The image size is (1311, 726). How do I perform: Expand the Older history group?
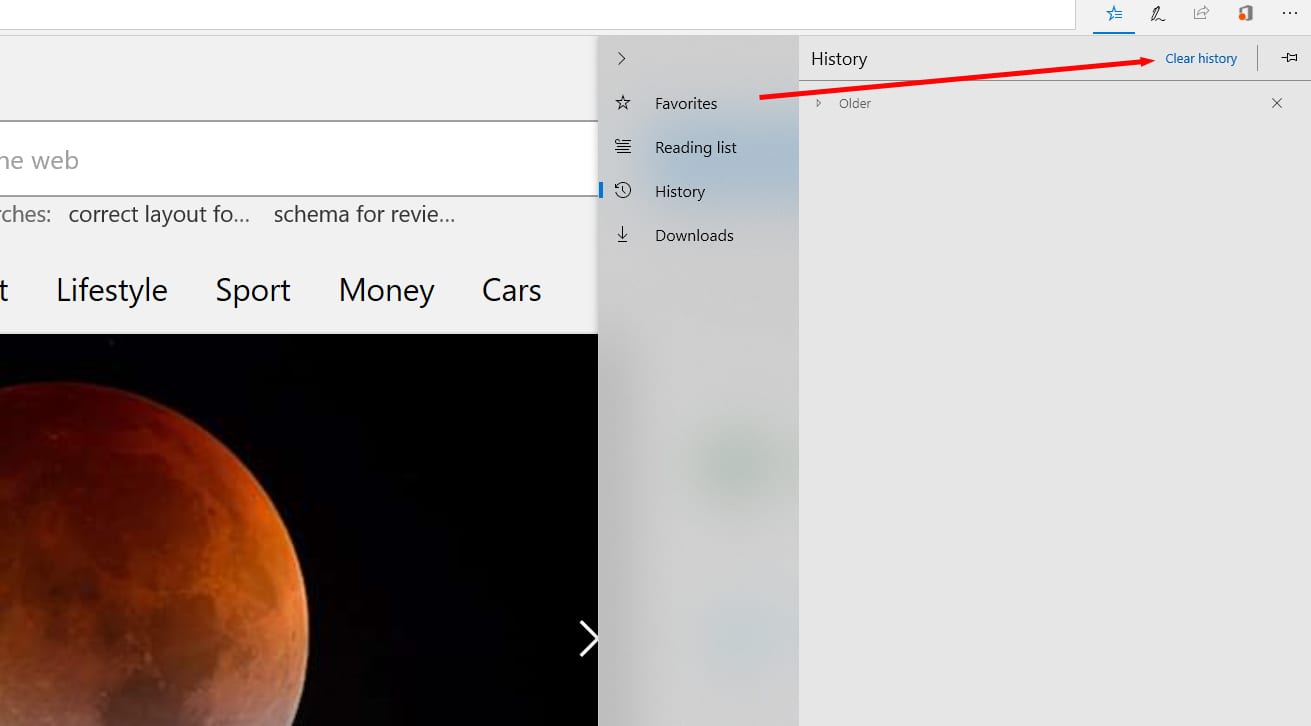818,103
